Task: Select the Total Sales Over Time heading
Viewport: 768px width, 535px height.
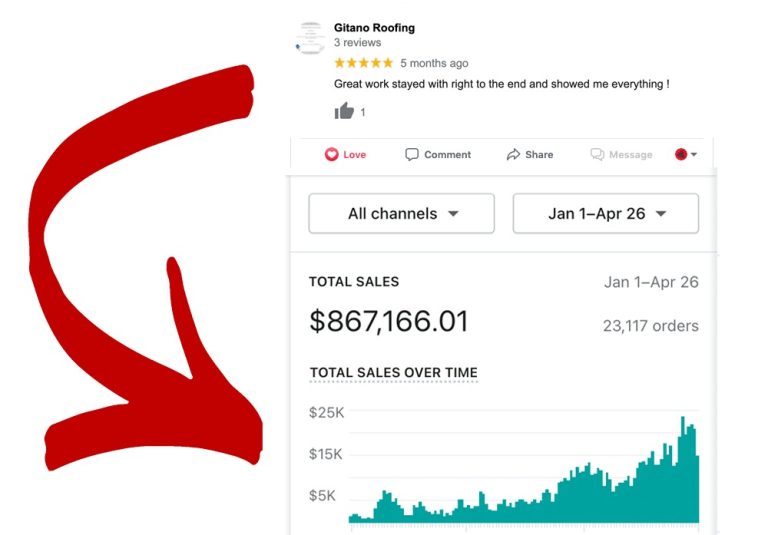Action: click(x=393, y=373)
